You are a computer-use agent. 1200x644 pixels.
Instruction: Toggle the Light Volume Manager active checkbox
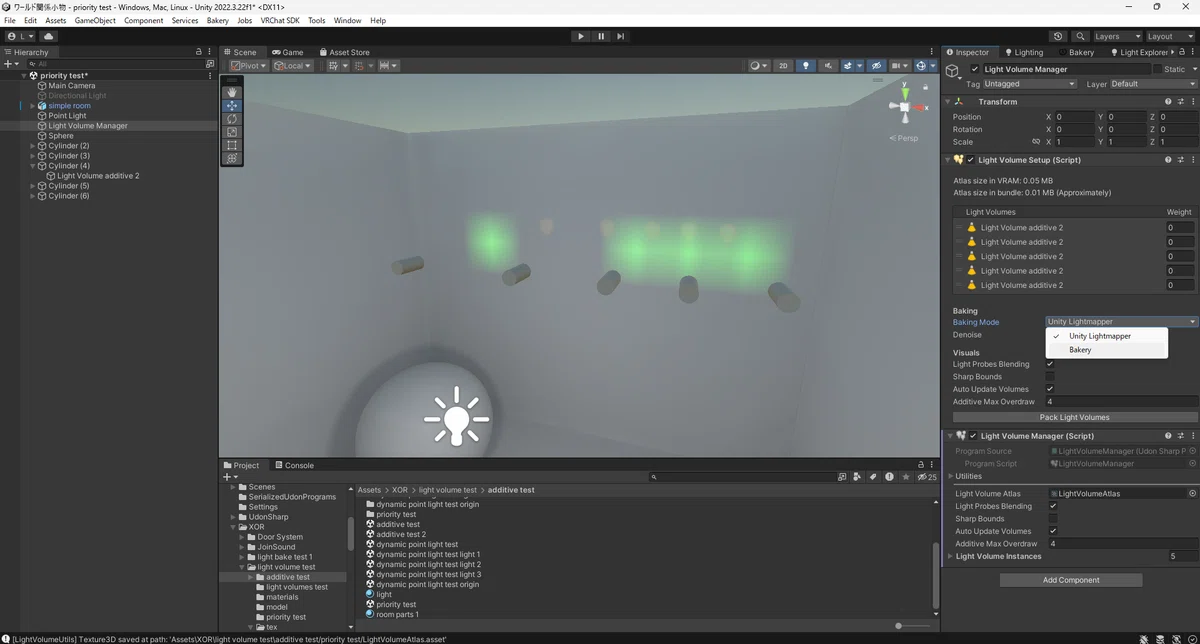[975, 69]
